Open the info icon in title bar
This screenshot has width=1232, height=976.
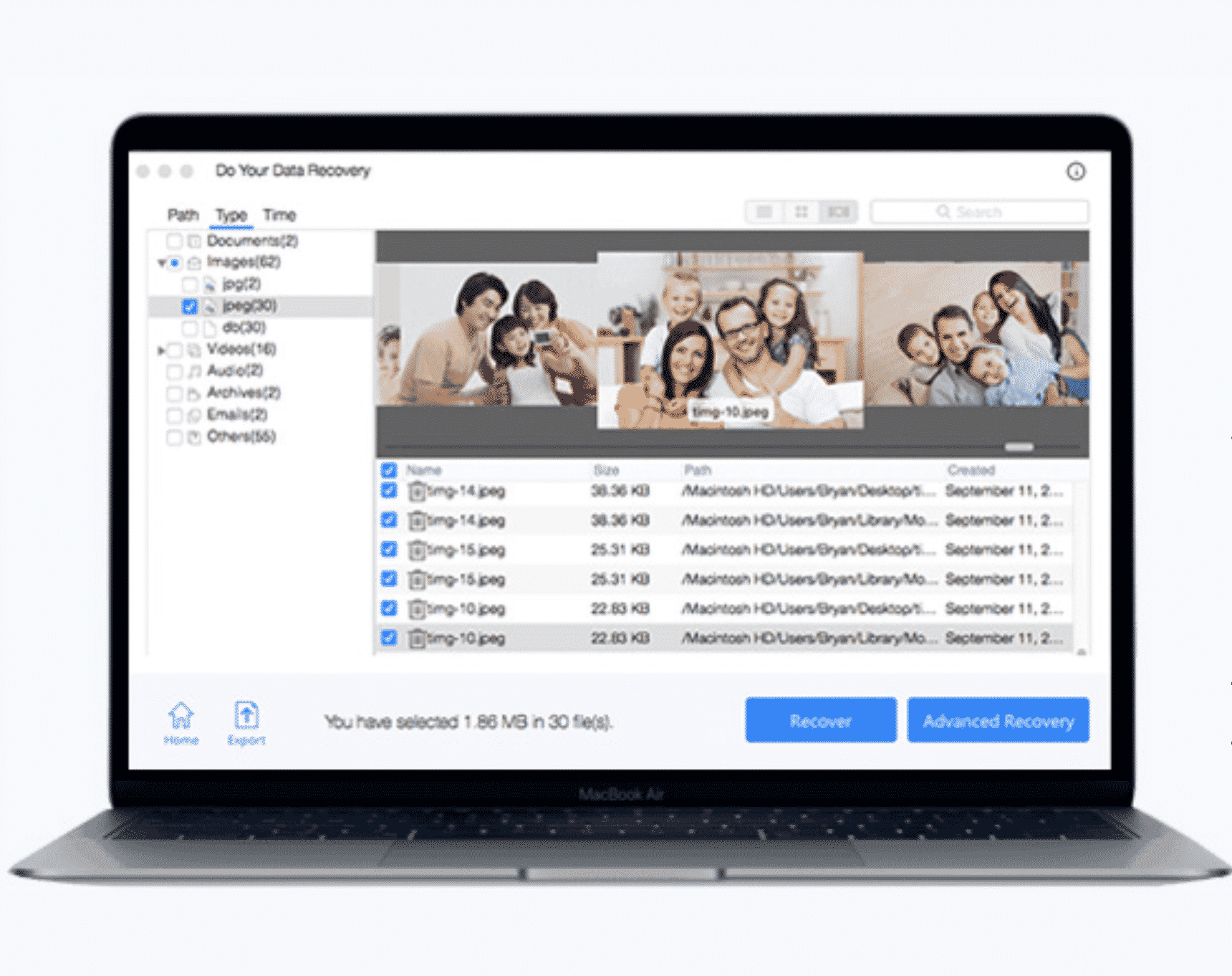[x=1075, y=171]
